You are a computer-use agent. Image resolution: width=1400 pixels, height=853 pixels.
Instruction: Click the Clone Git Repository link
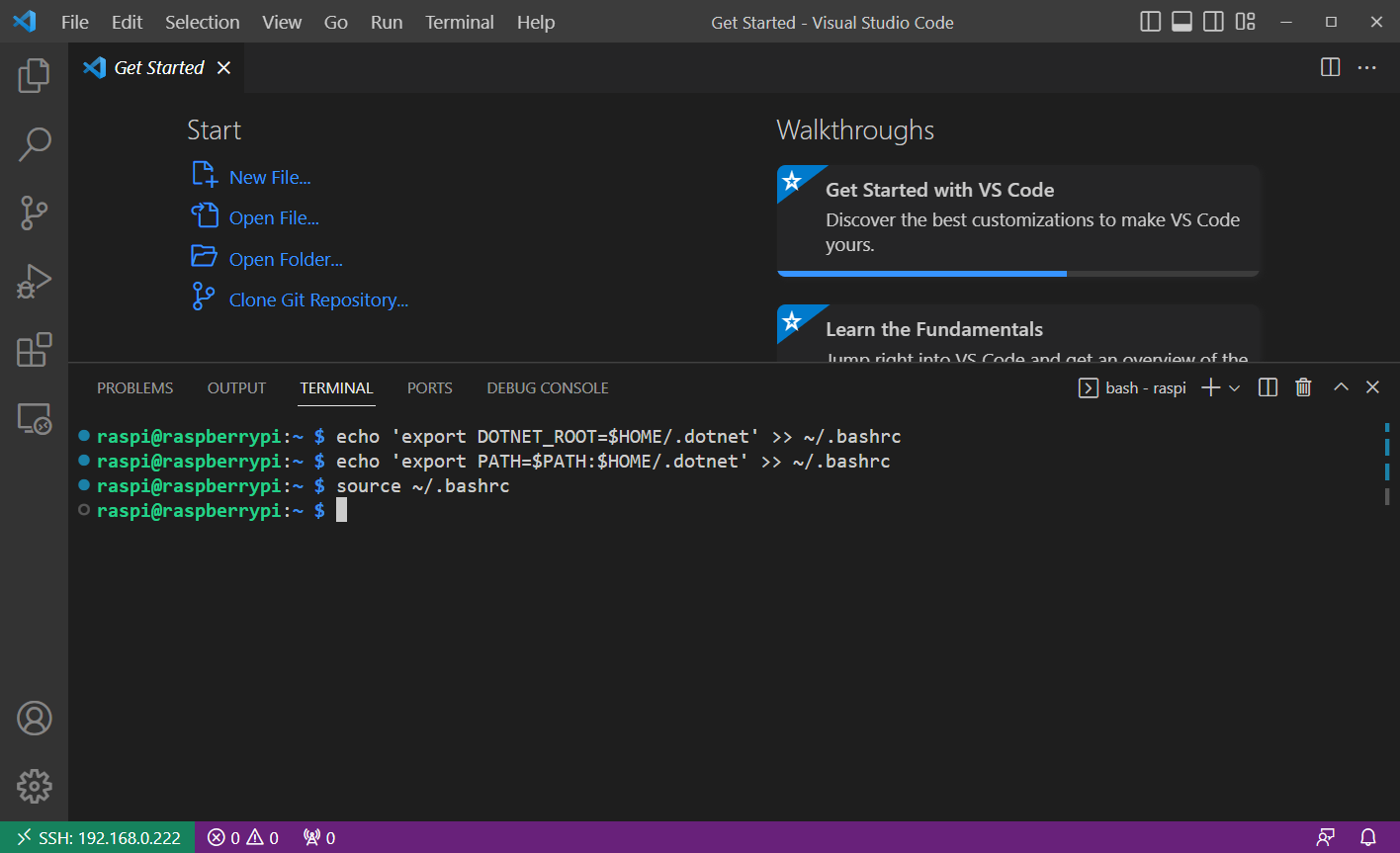point(318,299)
